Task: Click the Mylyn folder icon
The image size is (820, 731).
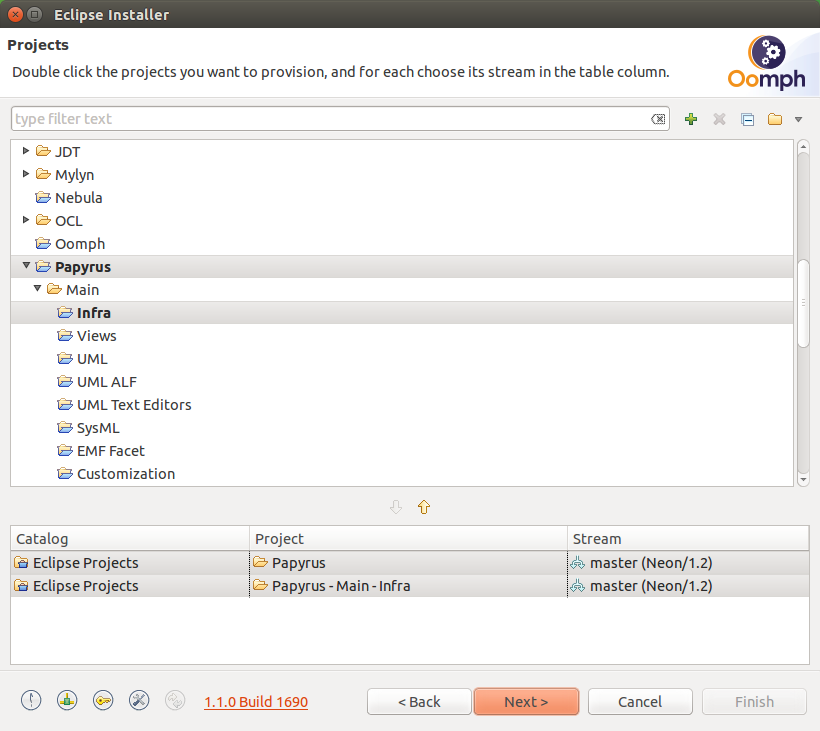Action: [x=43, y=174]
